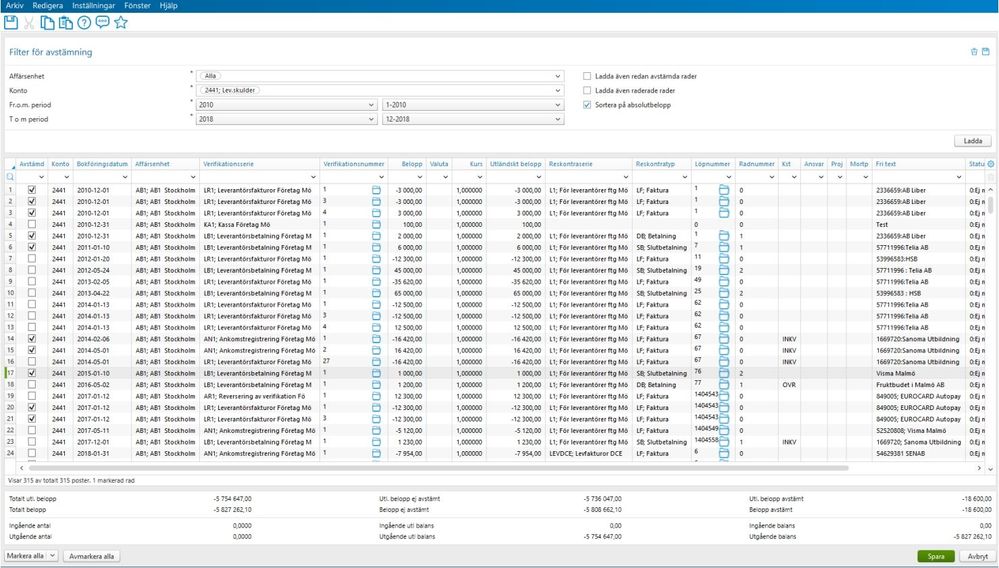Click the vertical scrollbar thumb of the grid
The image size is (999, 568).
coord(991,205)
